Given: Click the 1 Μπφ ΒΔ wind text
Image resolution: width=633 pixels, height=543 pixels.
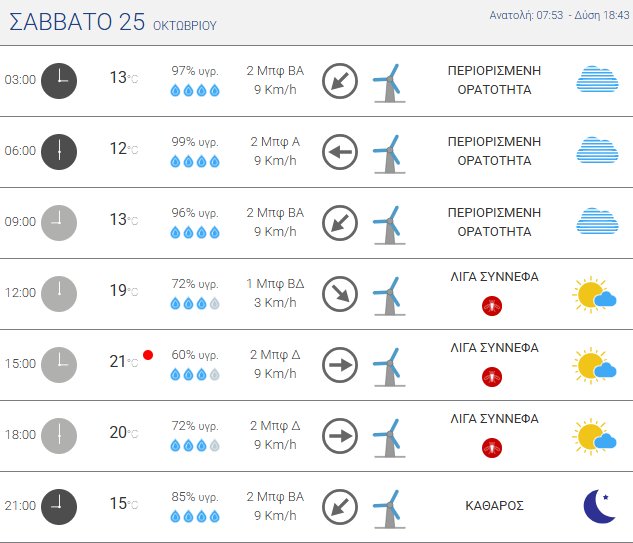Looking at the screenshot, I should [x=275, y=284].
